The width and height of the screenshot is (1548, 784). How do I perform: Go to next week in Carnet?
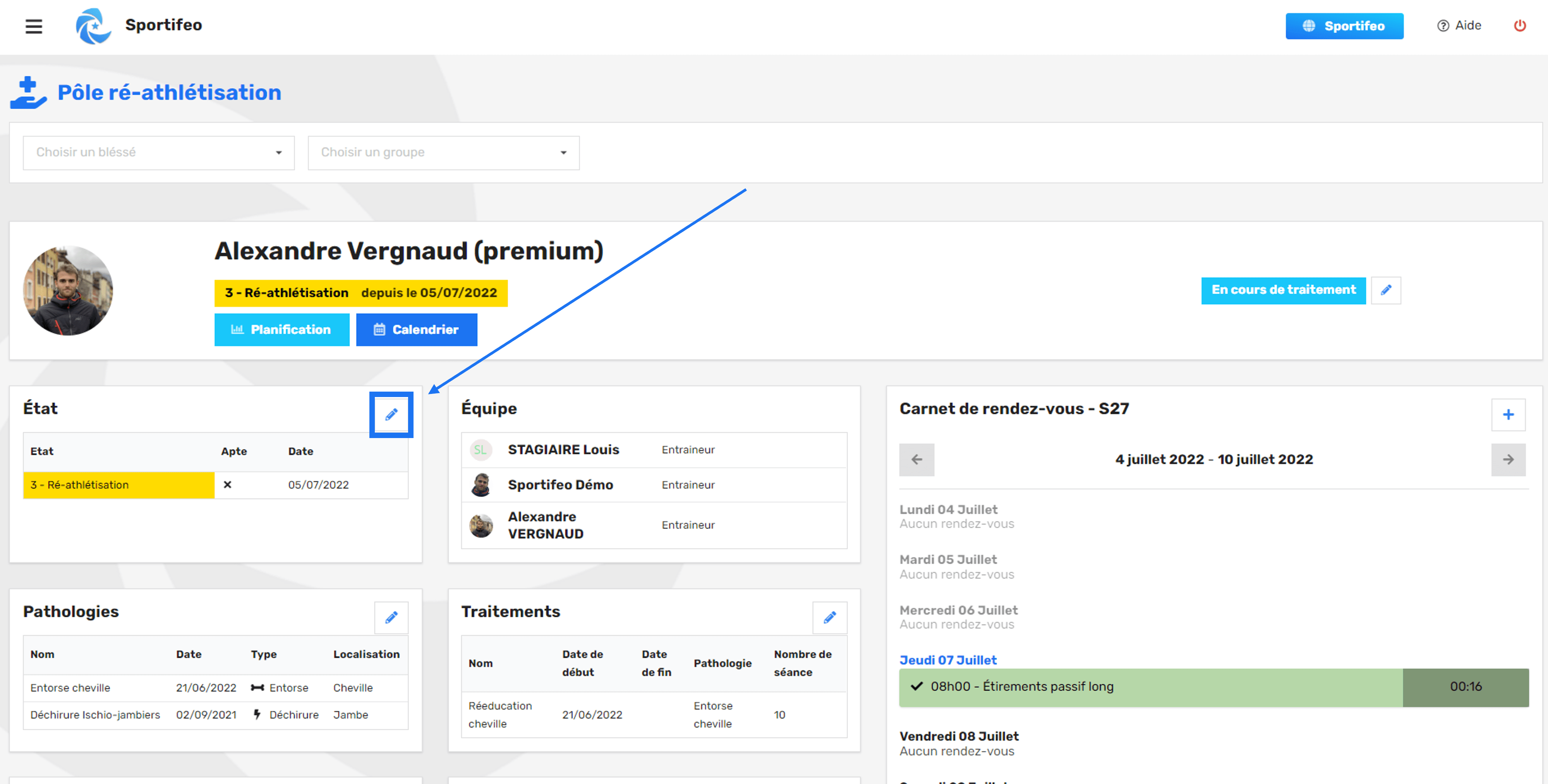(1508, 460)
